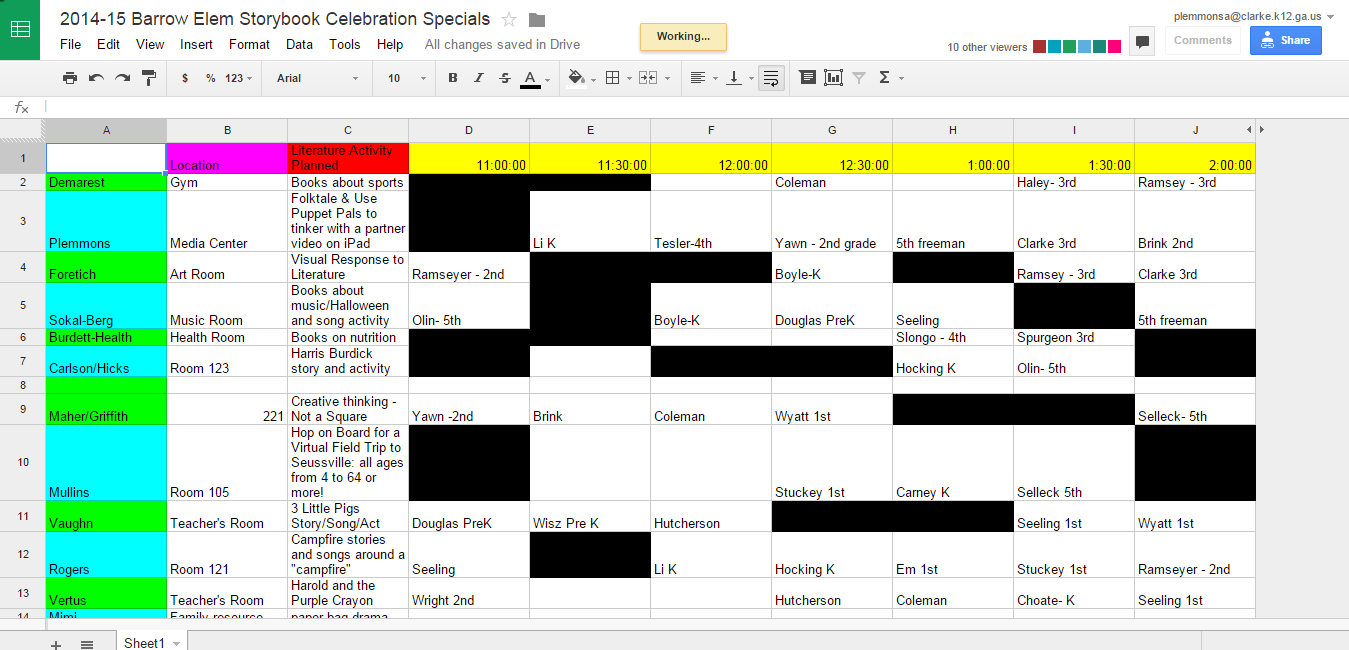This screenshot has width=1349, height=650.
Task: Toggle bold formatting
Action: [x=453, y=78]
